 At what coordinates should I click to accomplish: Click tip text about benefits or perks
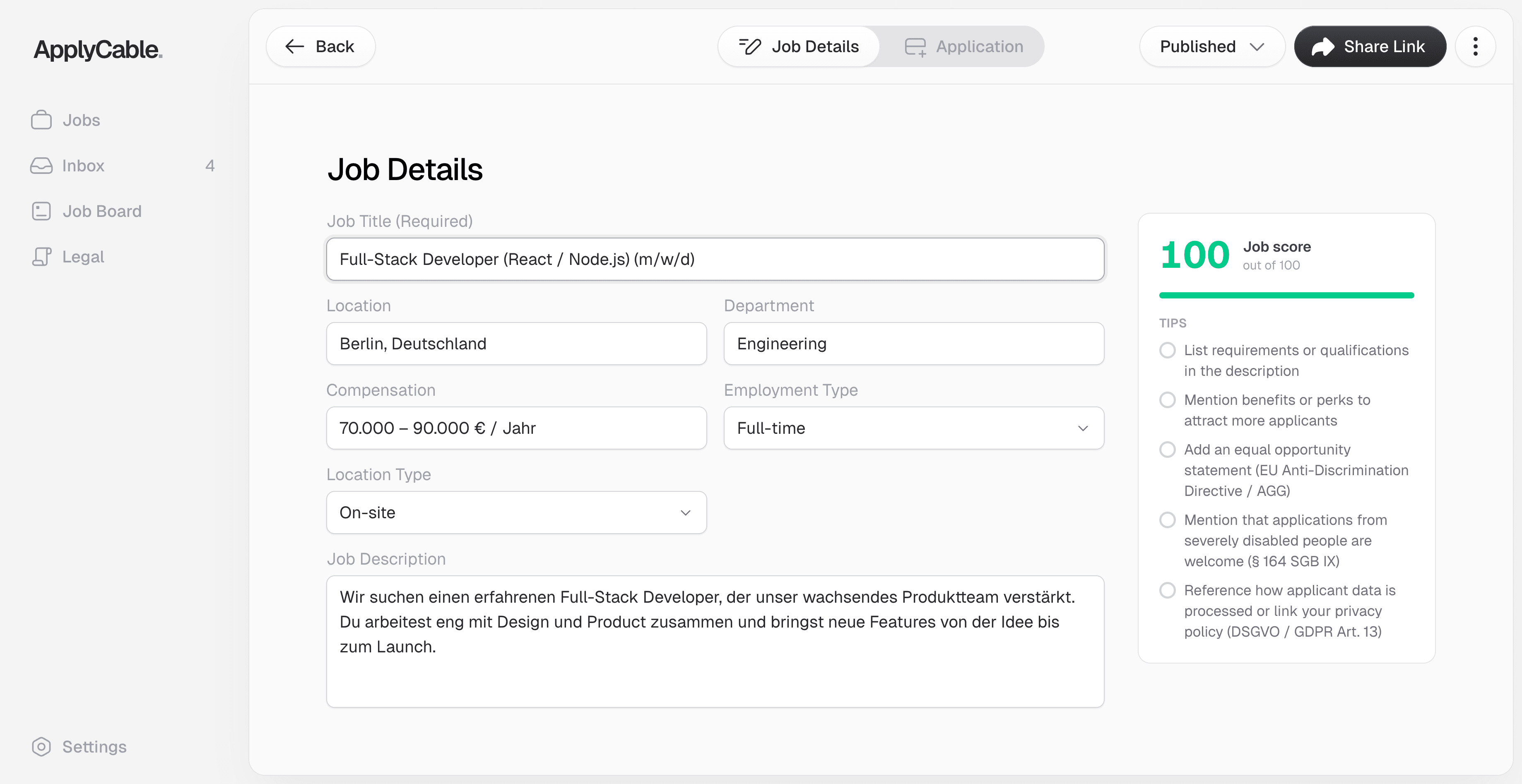point(1277,410)
